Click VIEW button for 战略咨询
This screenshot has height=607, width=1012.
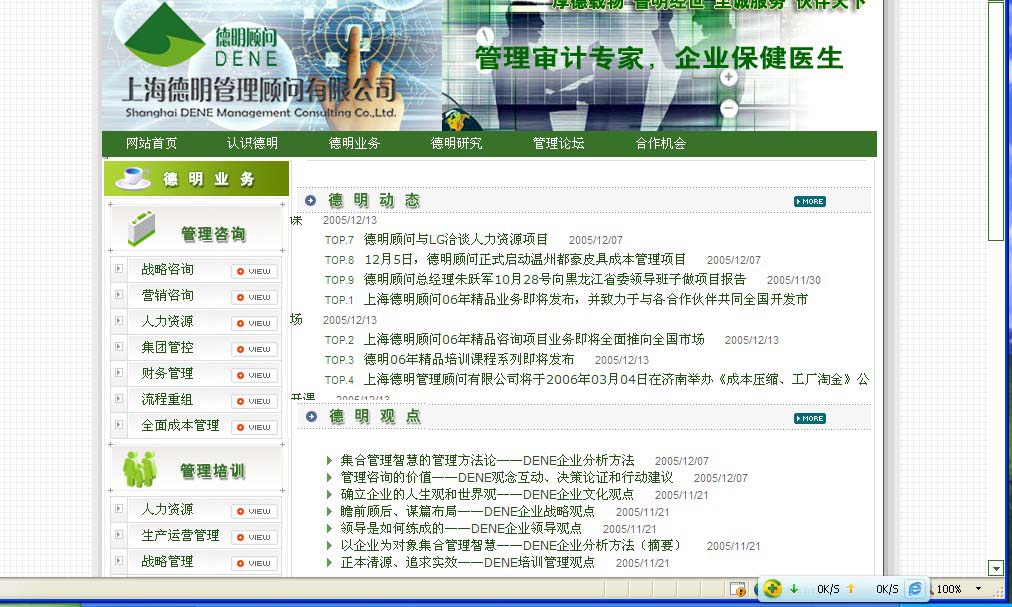click(x=254, y=271)
